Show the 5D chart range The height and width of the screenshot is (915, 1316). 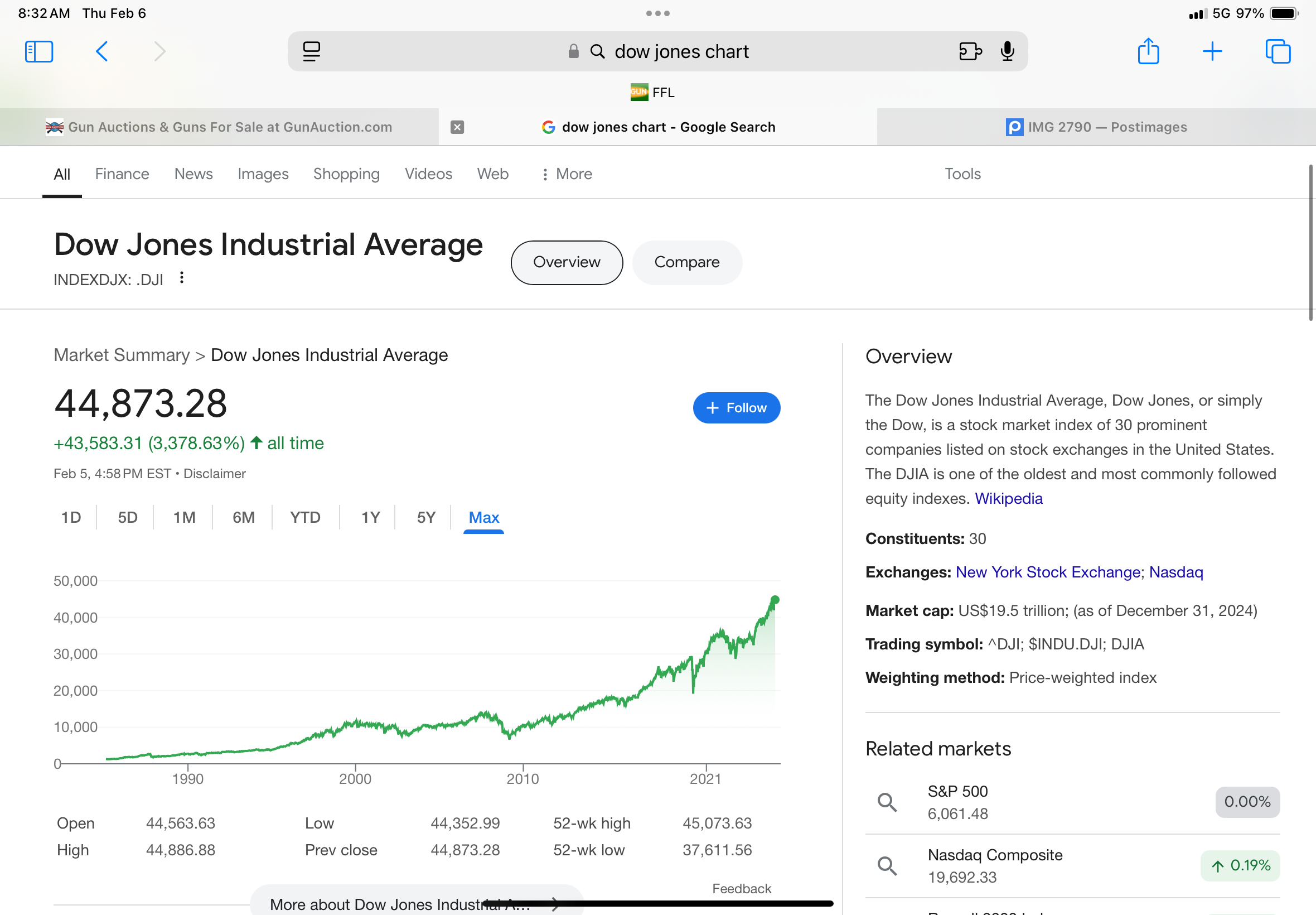(128, 518)
